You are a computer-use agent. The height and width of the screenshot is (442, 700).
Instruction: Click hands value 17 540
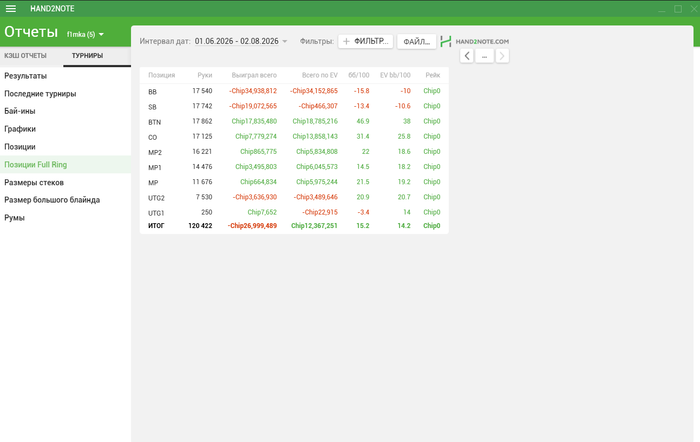click(202, 91)
